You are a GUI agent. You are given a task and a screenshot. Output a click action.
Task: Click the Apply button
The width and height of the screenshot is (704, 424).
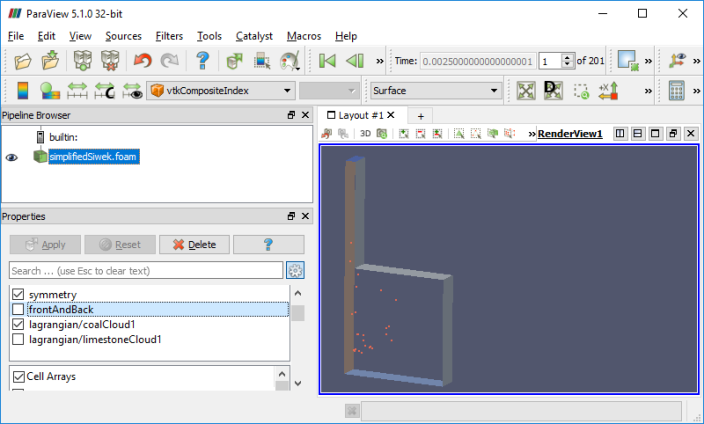[45, 244]
